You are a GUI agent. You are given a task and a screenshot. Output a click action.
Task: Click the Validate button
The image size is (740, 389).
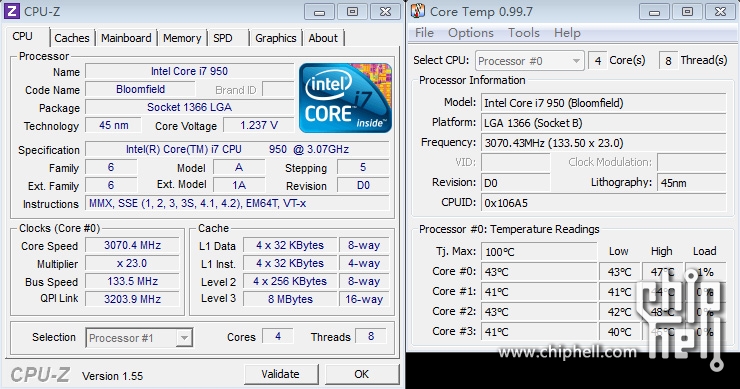tap(280, 374)
